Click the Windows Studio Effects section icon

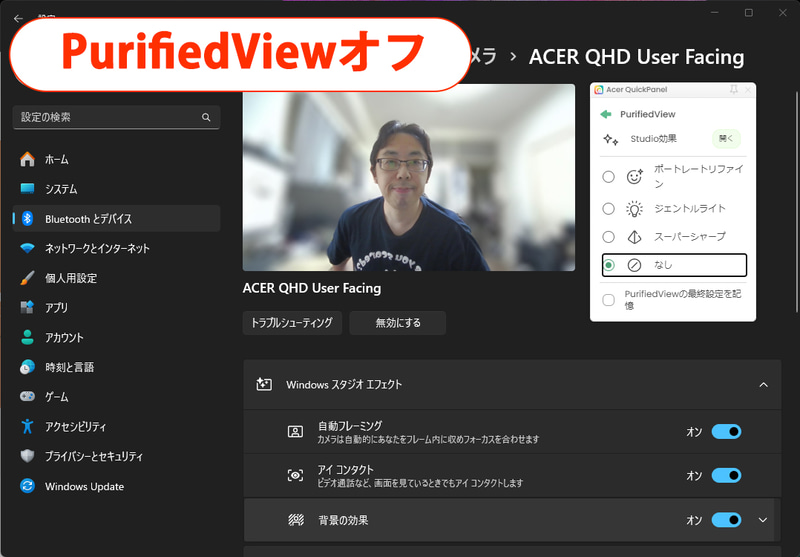(264, 385)
